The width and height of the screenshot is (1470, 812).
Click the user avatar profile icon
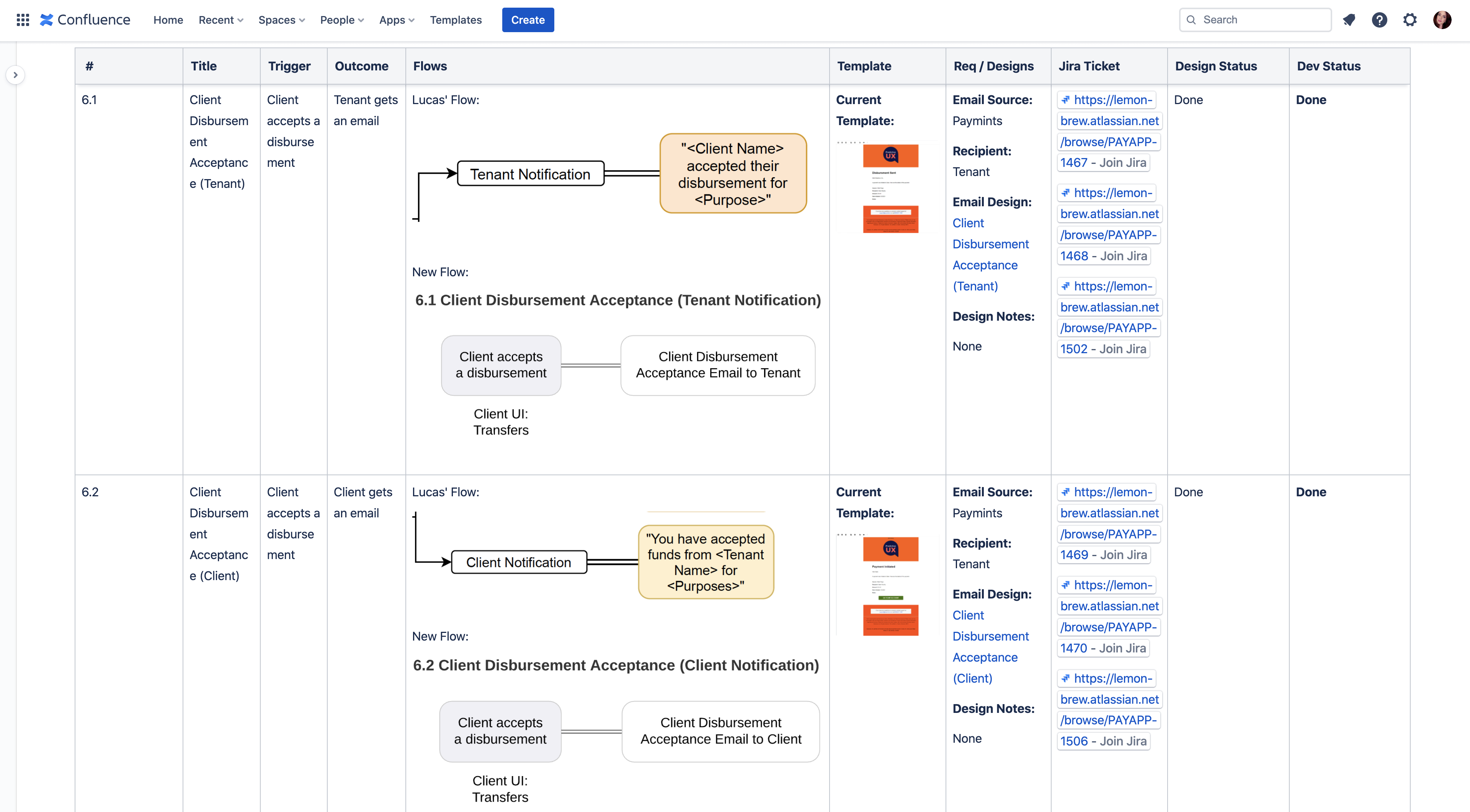click(x=1442, y=20)
